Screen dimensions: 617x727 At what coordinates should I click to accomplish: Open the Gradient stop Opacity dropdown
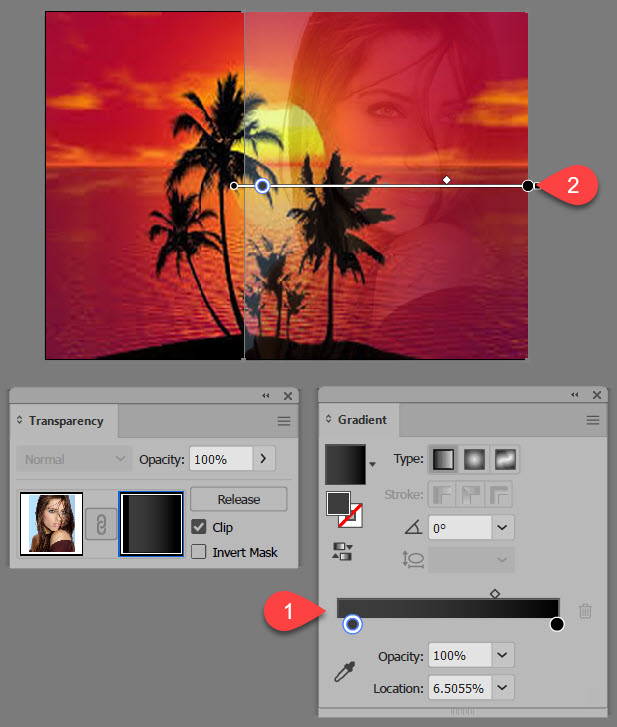(x=503, y=655)
